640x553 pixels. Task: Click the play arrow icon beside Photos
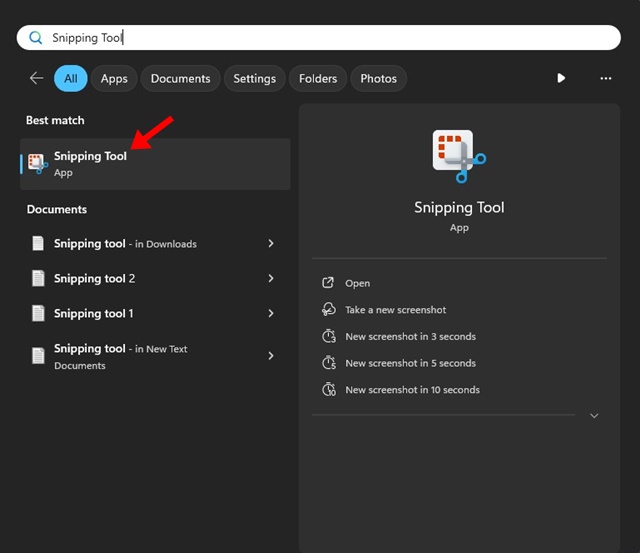[x=561, y=78]
